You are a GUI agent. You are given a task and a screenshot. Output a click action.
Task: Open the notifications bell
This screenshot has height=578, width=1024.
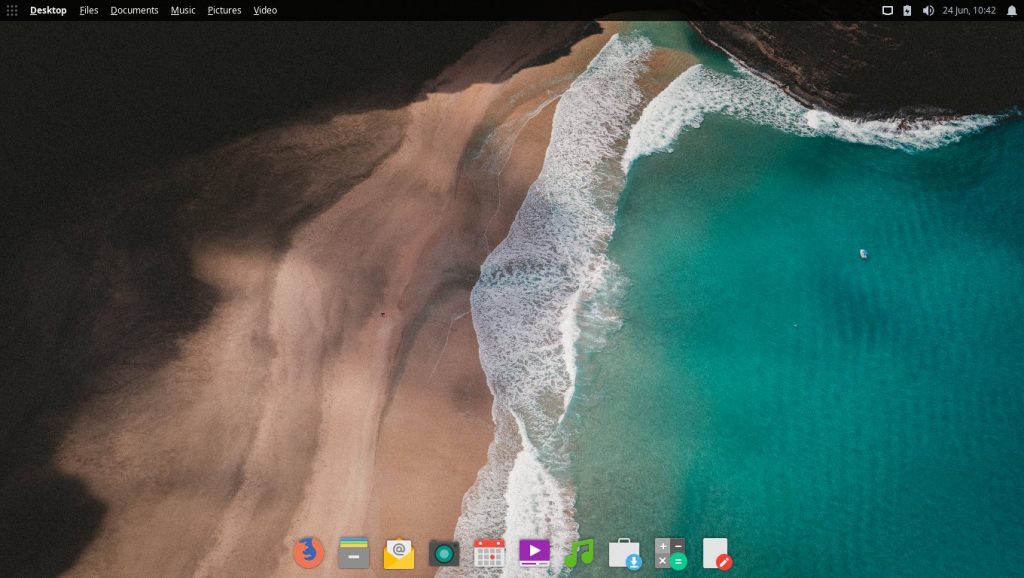pyautogui.click(x=1012, y=10)
